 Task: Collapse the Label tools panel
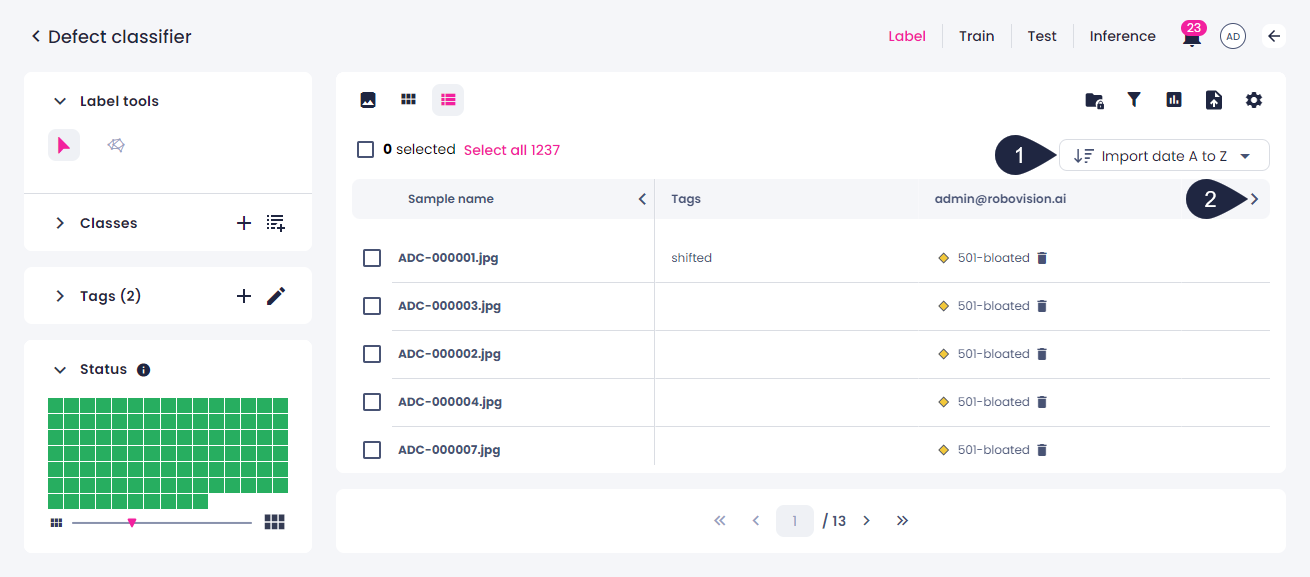[x=60, y=102]
